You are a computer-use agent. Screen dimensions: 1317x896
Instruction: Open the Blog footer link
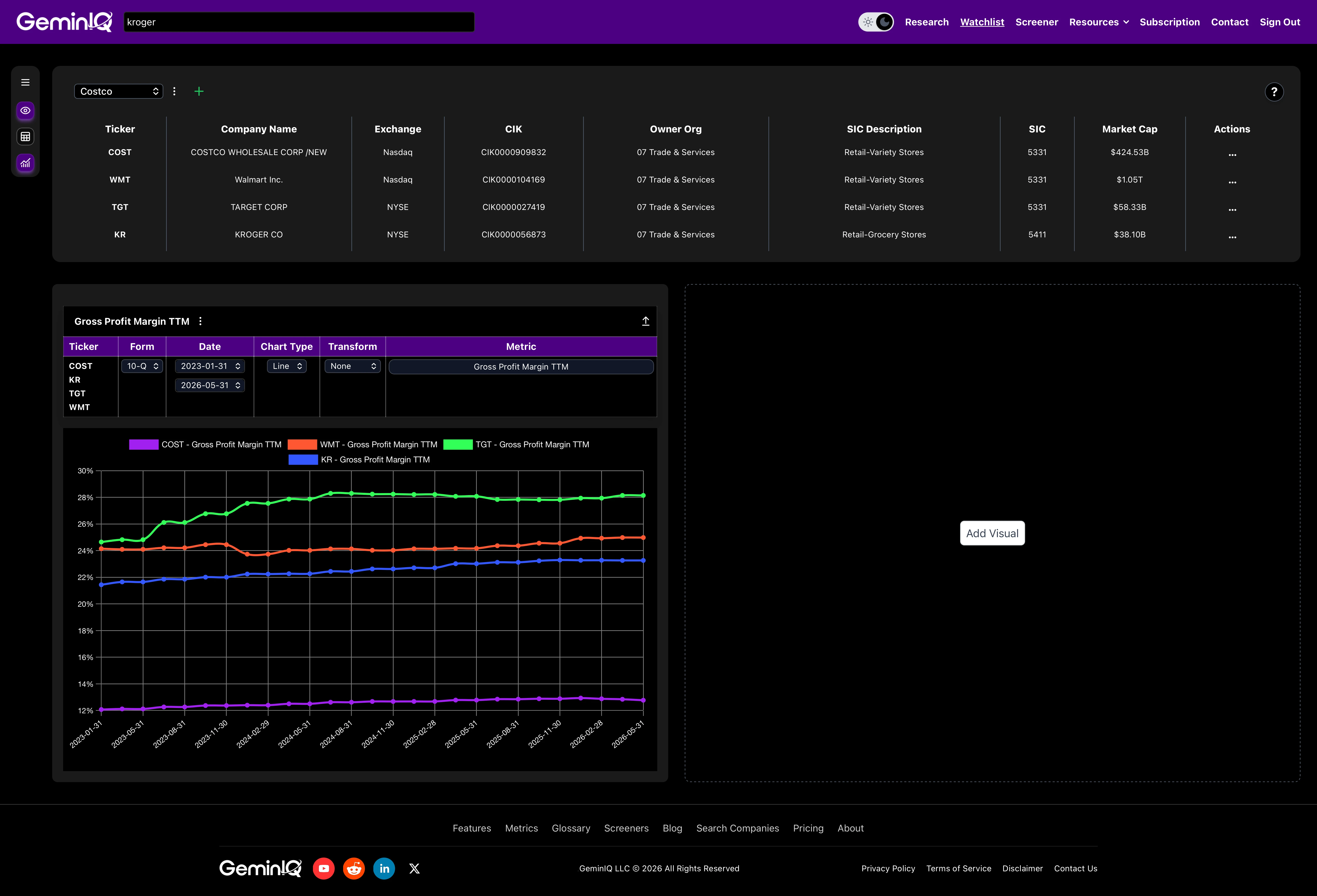coord(673,828)
